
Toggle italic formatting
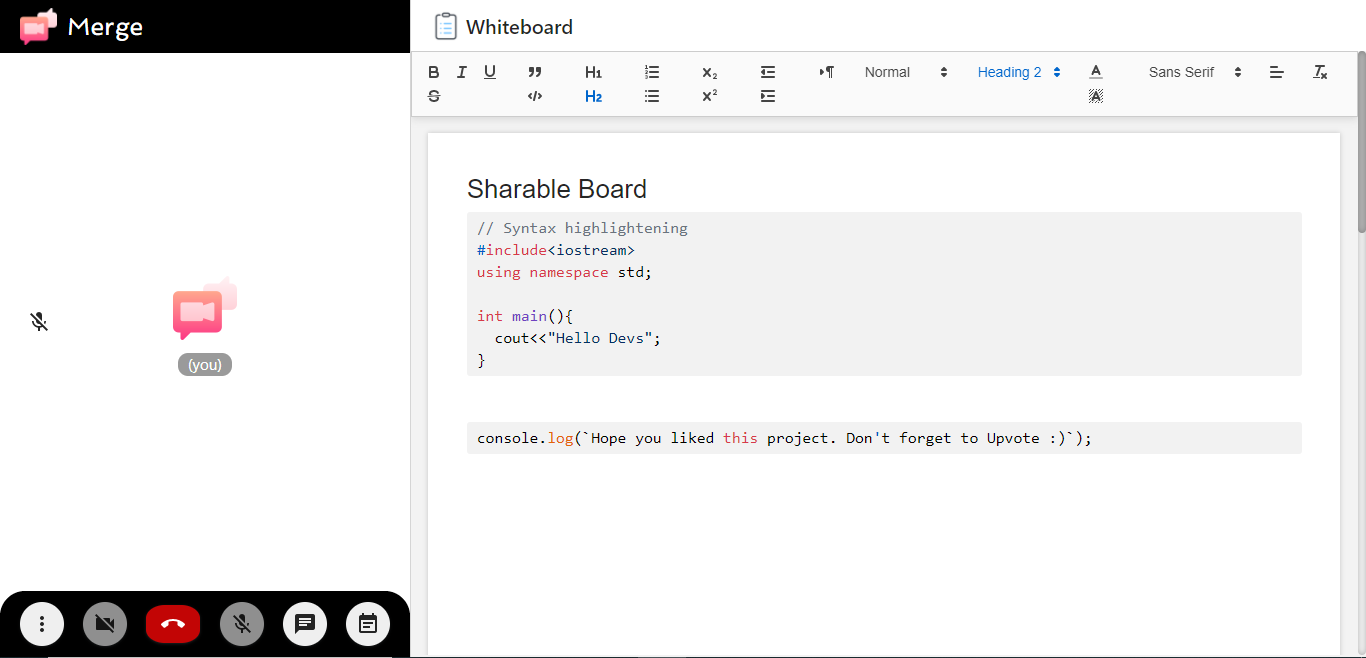point(461,72)
